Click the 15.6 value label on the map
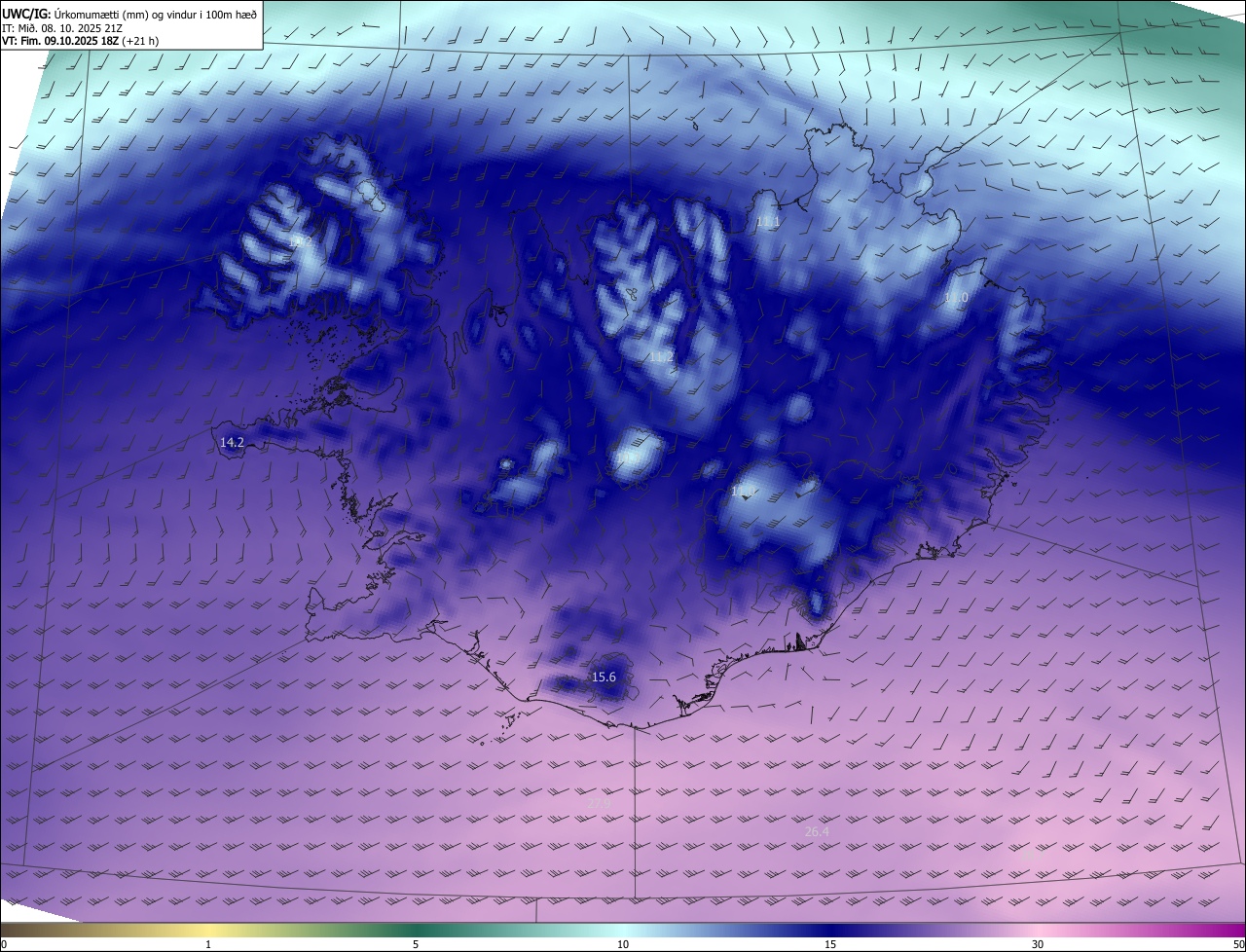The image size is (1246, 952). pos(604,677)
